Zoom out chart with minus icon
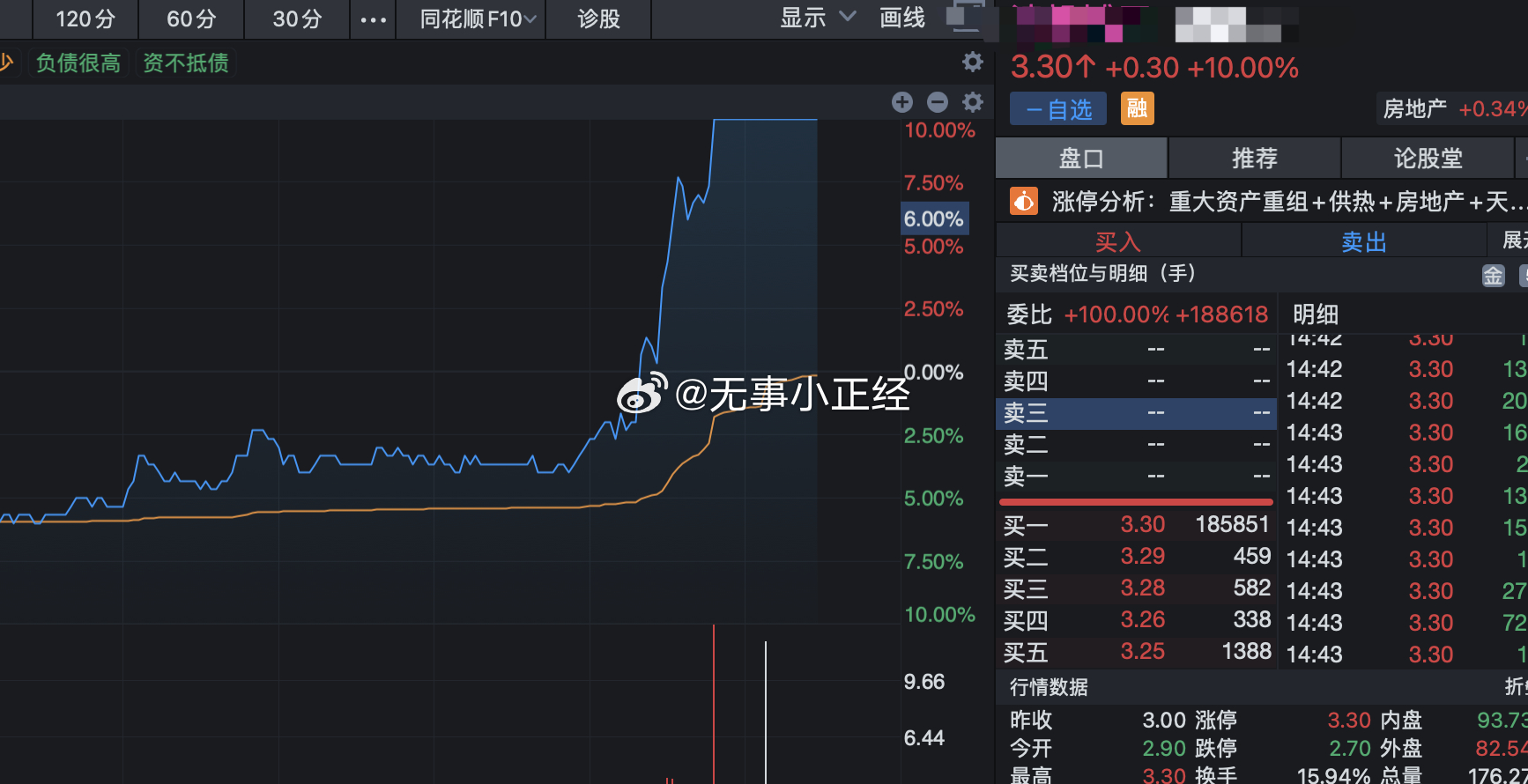The height and width of the screenshot is (784, 1528). coord(937,102)
